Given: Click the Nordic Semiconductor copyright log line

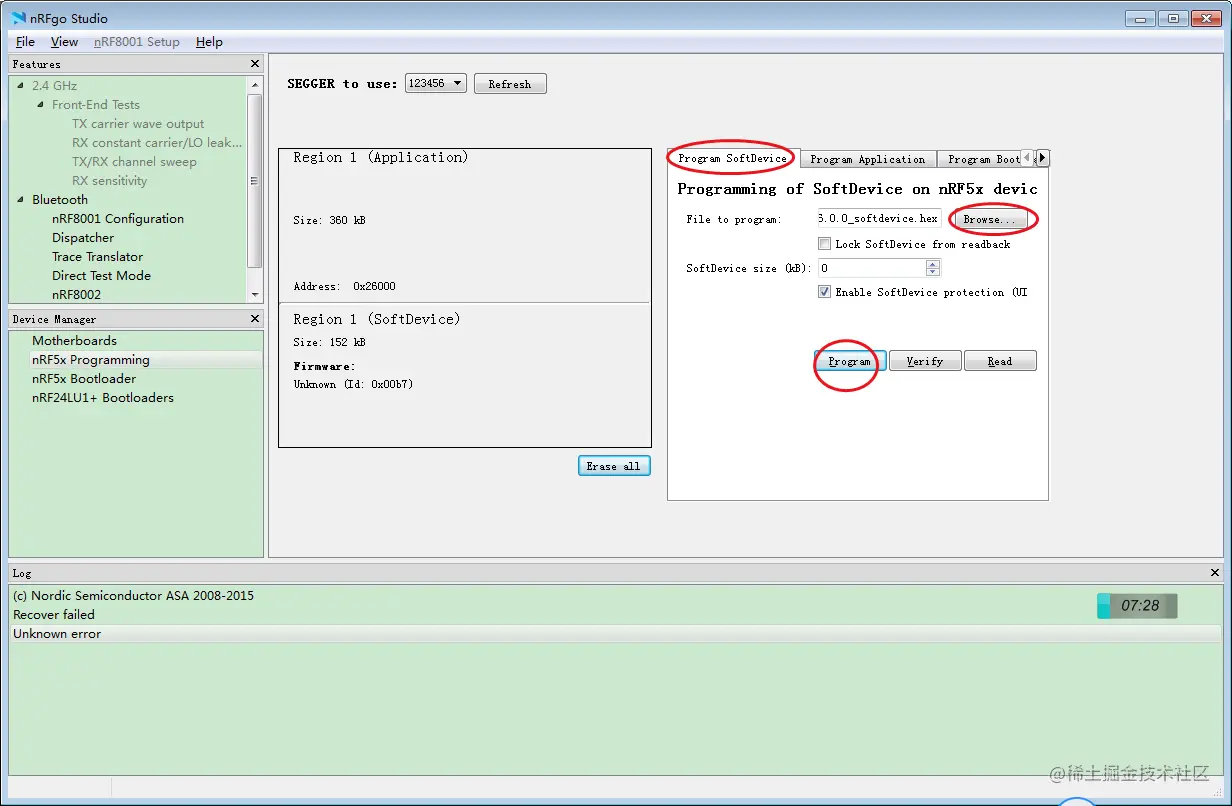Looking at the screenshot, I should [133, 596].
